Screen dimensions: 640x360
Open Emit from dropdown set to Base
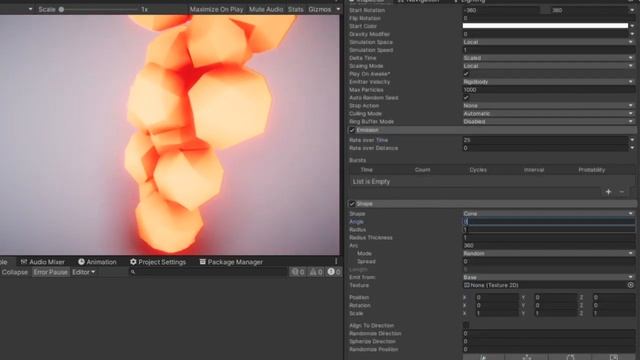(549, 277)
